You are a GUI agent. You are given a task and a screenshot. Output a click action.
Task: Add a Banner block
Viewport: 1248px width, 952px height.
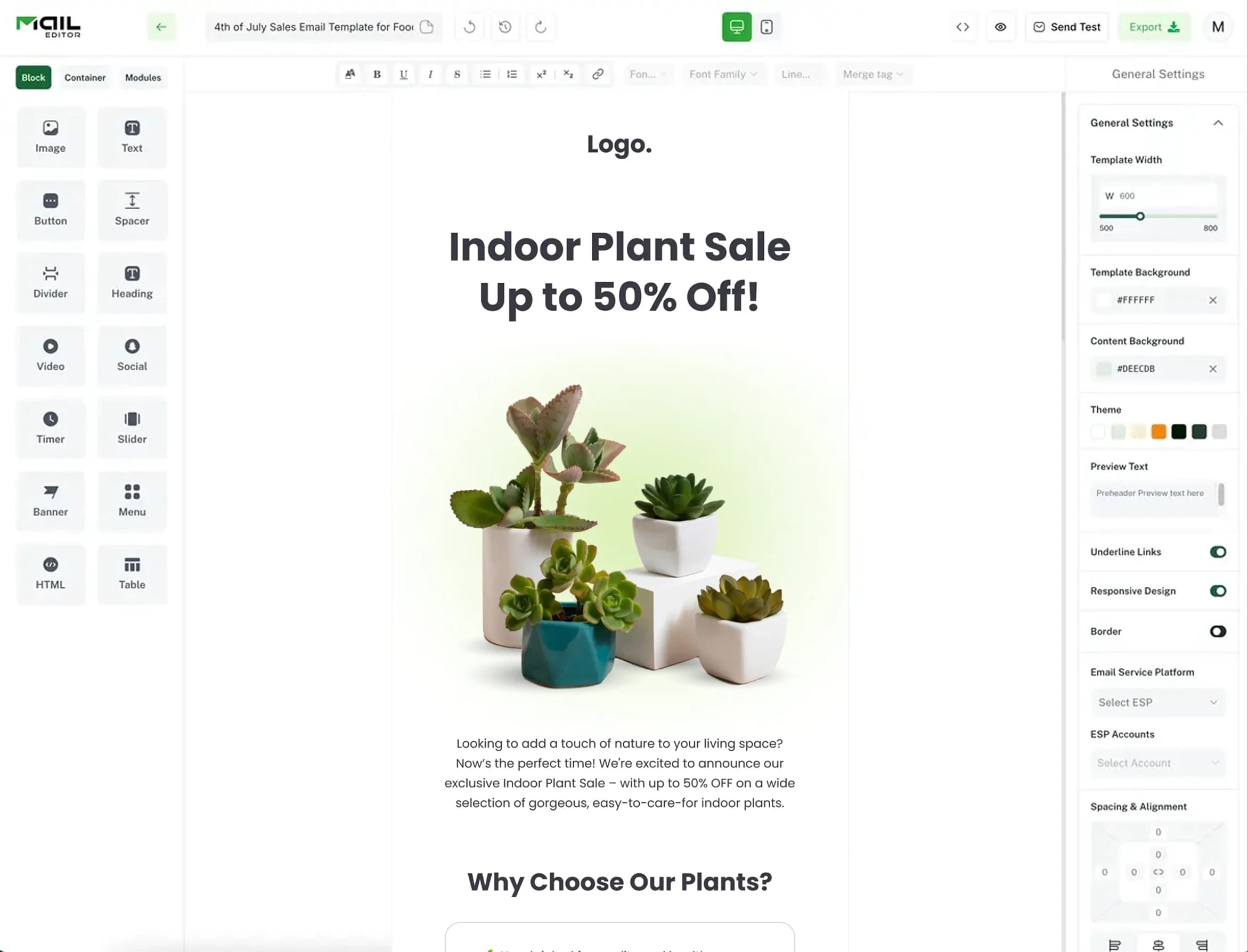(x=51, y=502)
